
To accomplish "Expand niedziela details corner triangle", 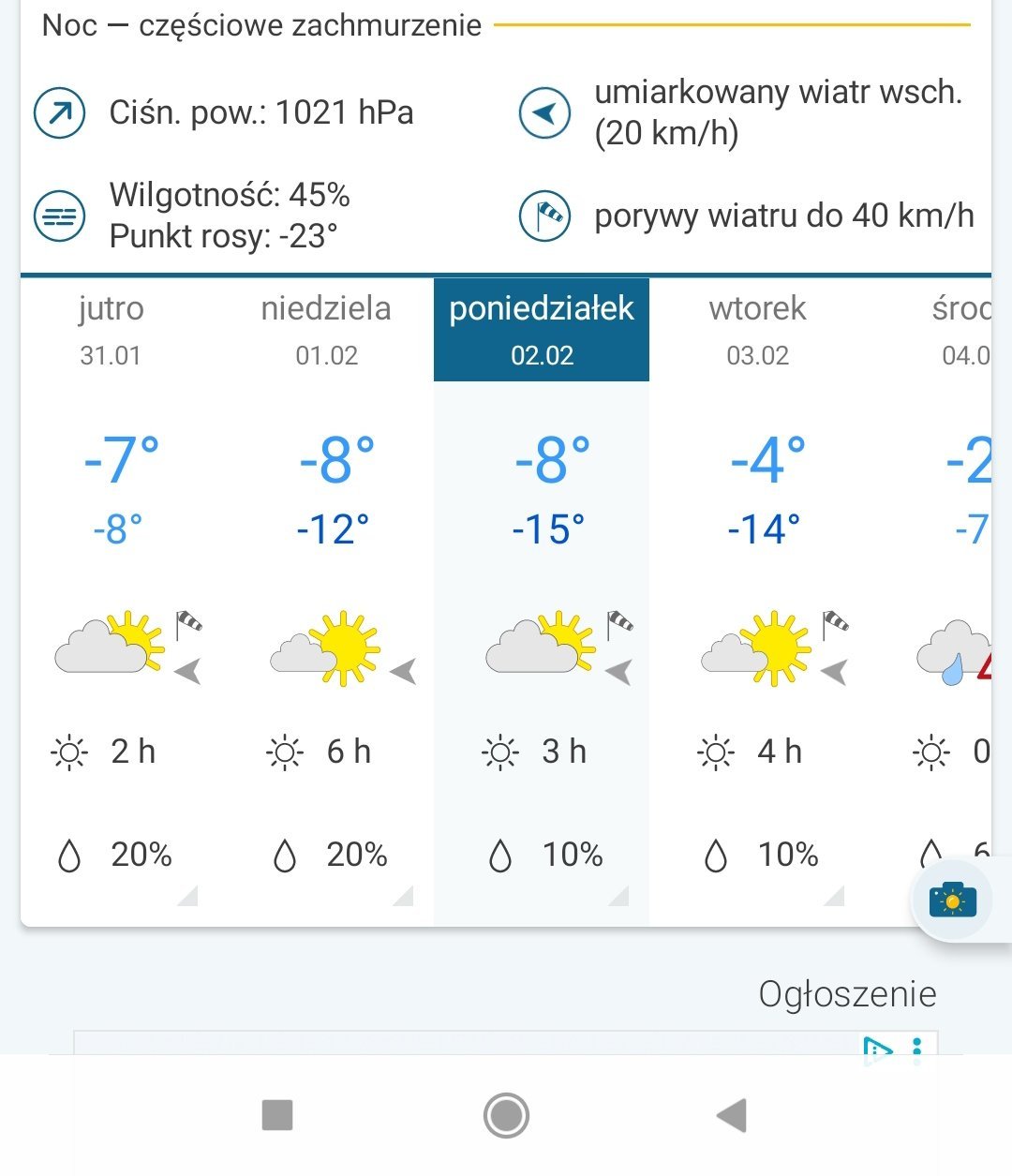I will [404, 896].
